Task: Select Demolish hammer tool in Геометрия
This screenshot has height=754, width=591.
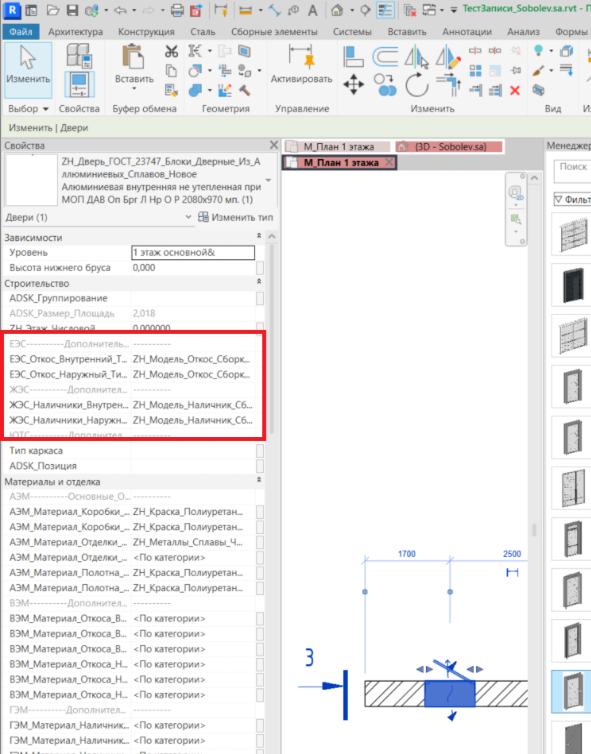Action: click(245, 90)
